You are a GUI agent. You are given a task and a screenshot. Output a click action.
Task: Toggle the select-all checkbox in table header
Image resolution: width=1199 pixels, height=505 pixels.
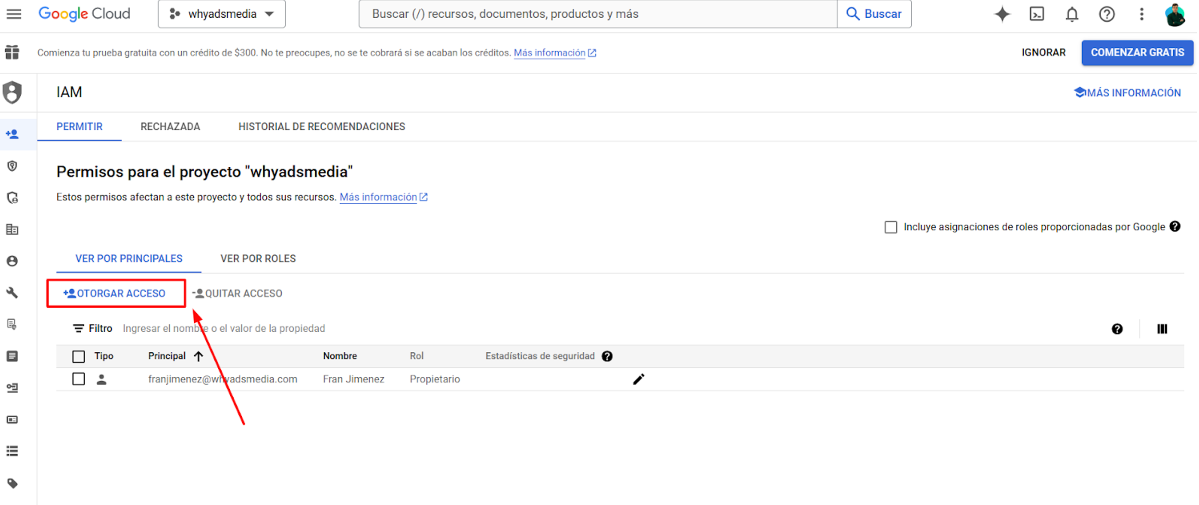coord(79,356)
